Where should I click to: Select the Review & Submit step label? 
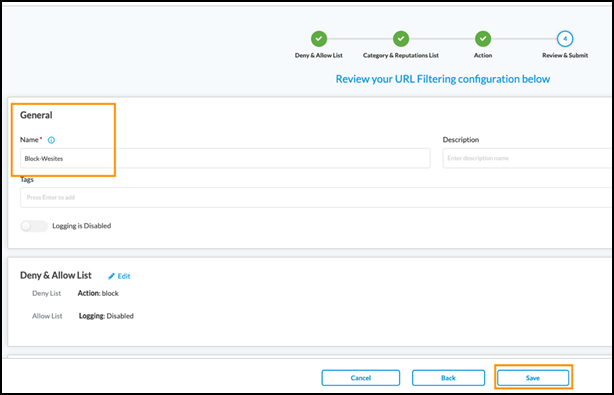565,55
